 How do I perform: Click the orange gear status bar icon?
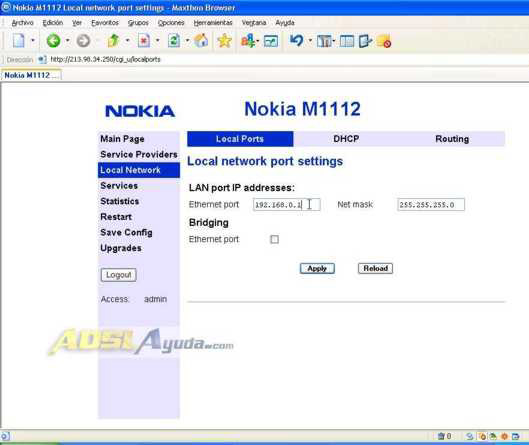click(x=504, y=436)
